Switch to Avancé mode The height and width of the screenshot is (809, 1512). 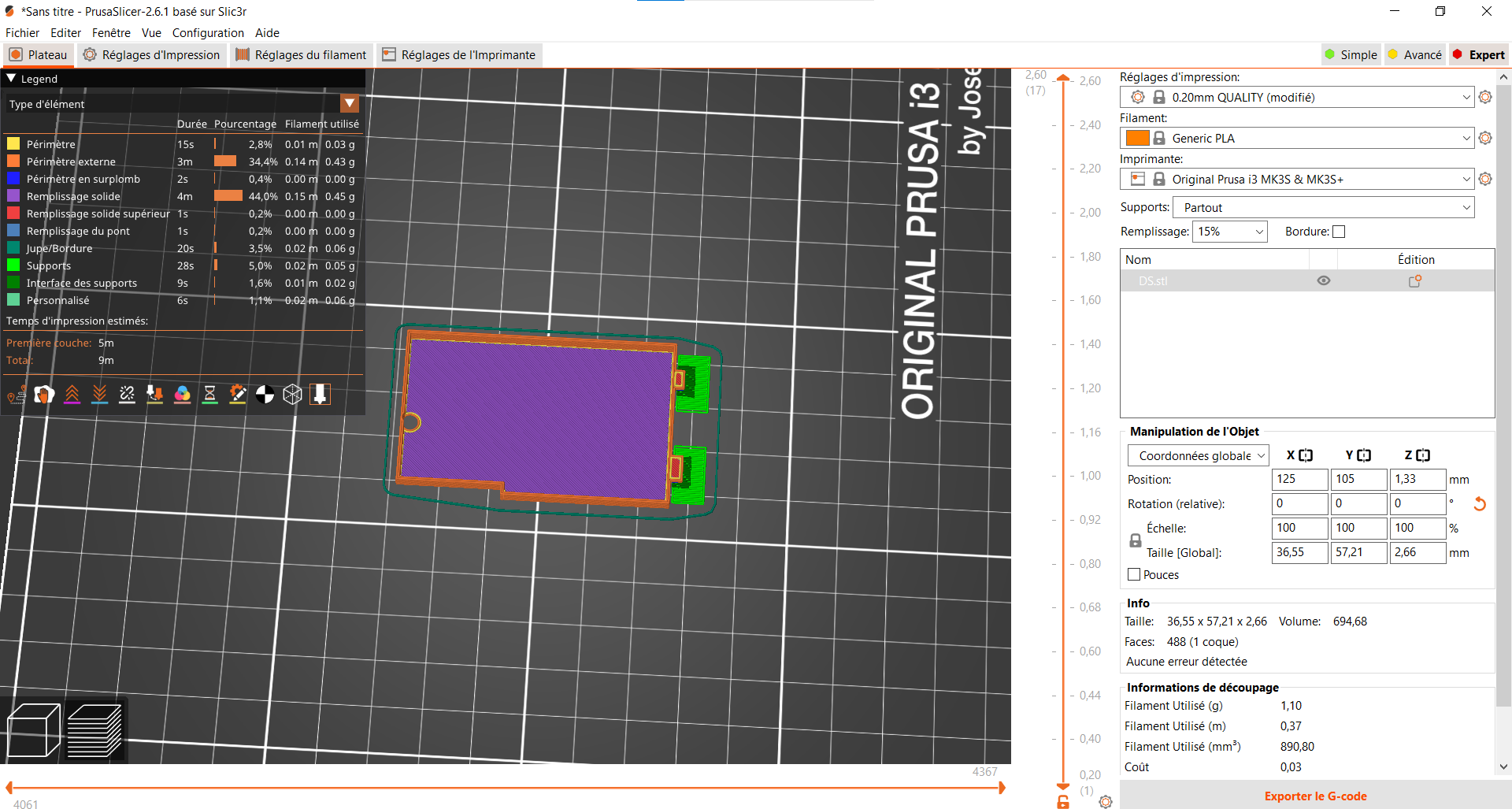[x=1414, y=54]
